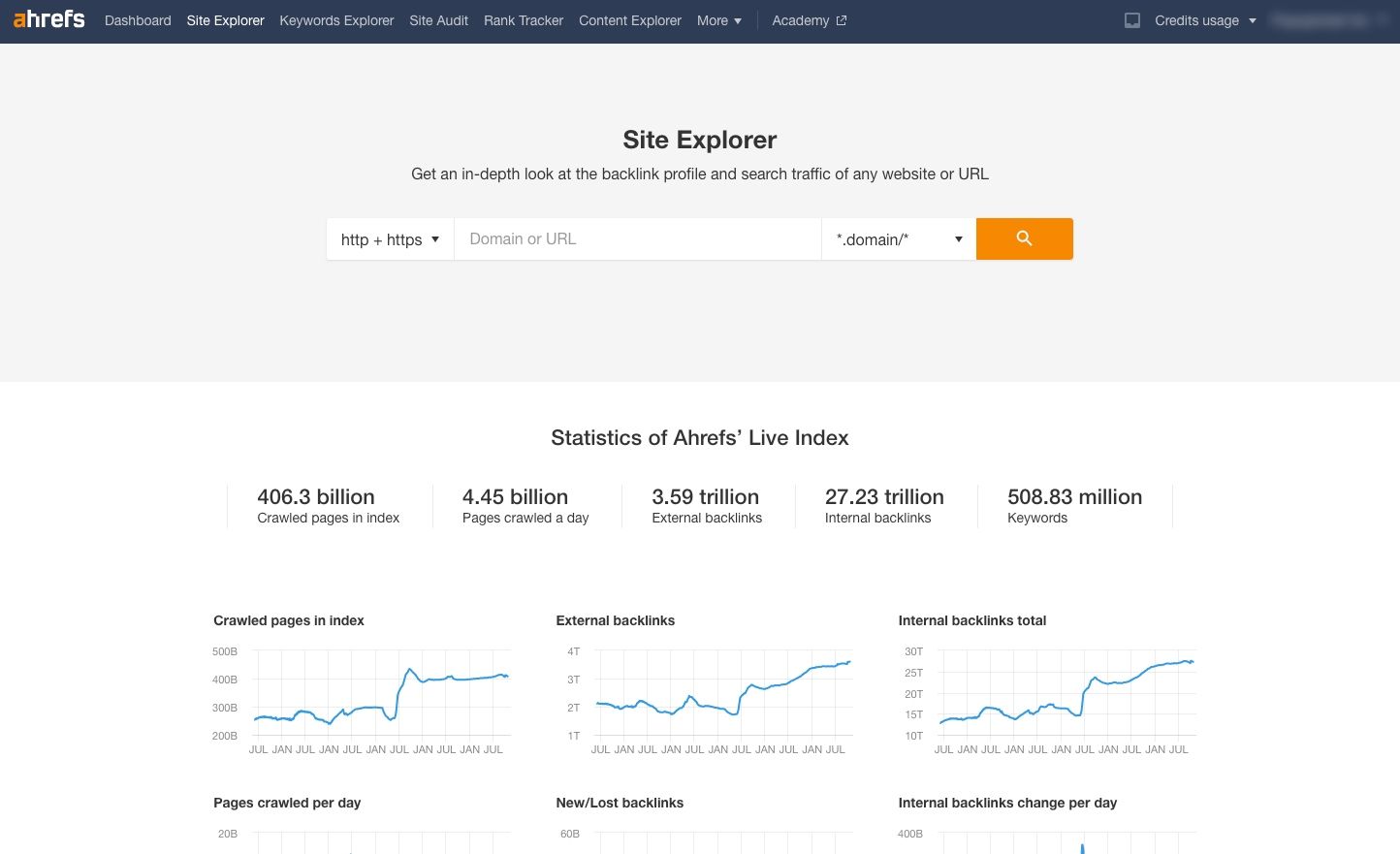Expand the Credits usage dropdown

[1205, 20]
